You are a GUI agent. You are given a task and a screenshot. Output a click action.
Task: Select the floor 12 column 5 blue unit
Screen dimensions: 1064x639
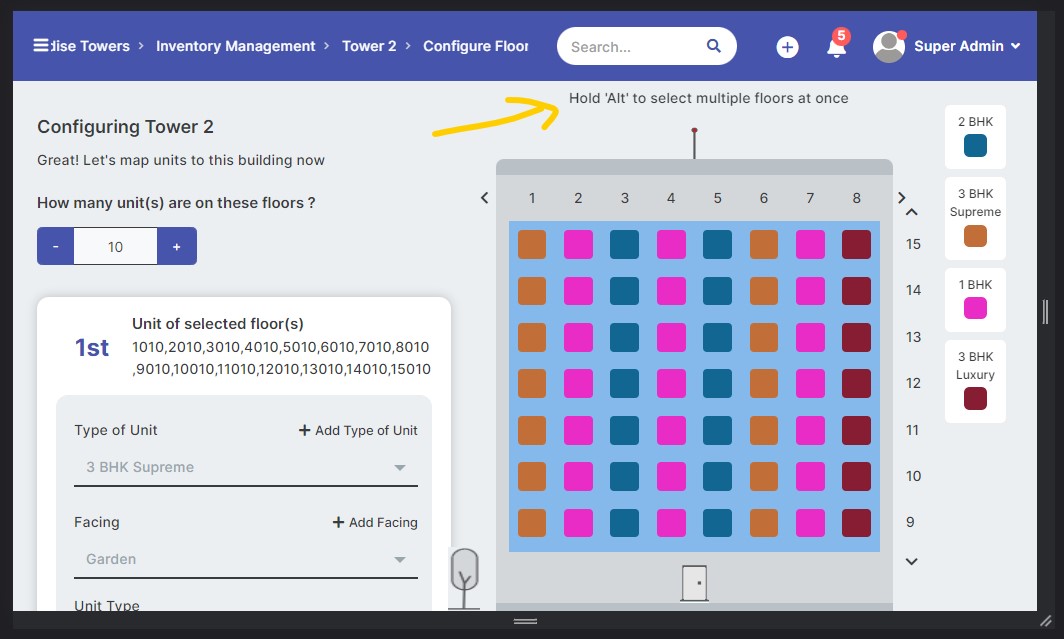pos(717,383)
